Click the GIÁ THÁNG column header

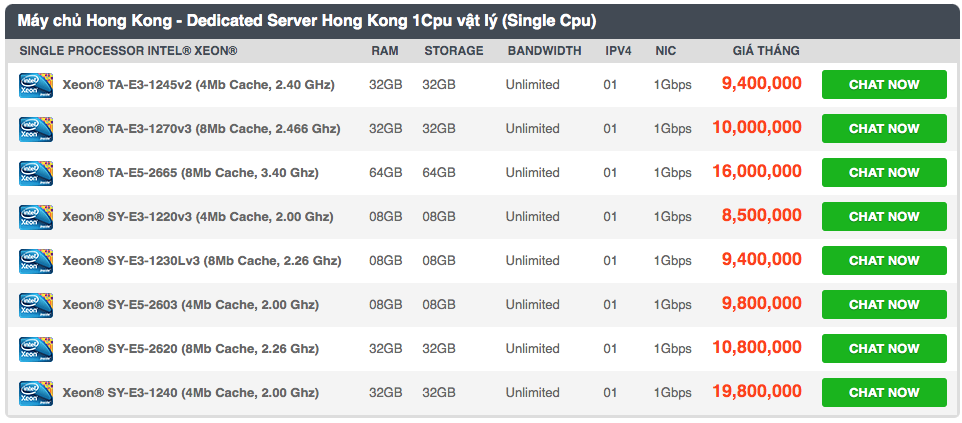(766, 51)
